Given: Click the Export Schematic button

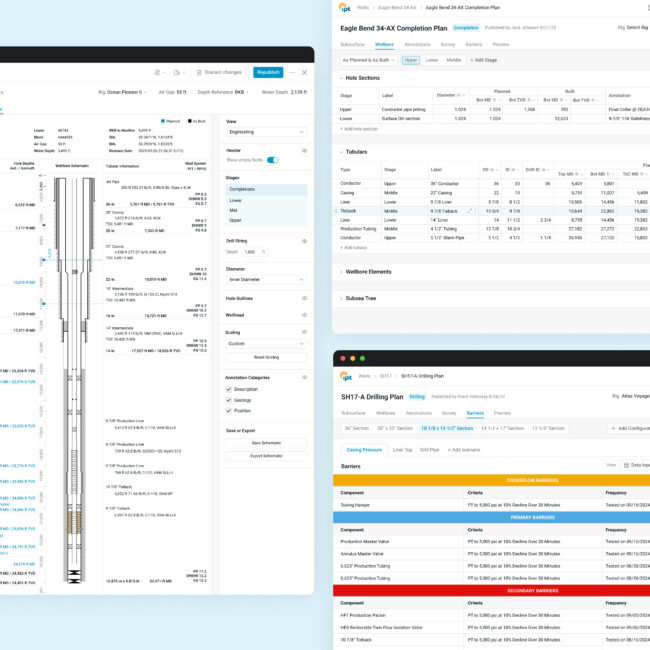Looking at the screenshot, I should pos(264,455).
